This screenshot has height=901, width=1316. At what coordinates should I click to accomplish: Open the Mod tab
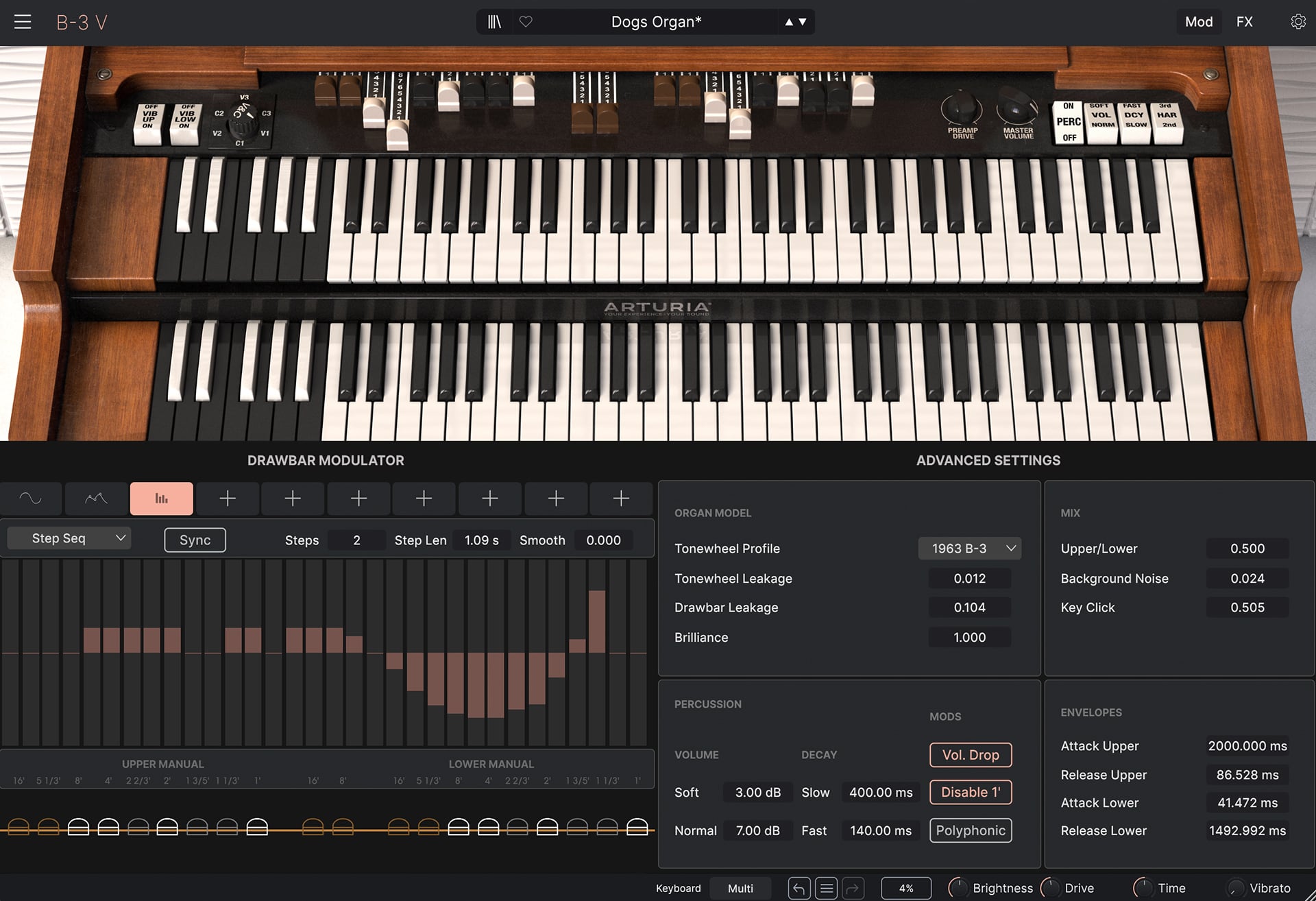[x=1198, y=22]
